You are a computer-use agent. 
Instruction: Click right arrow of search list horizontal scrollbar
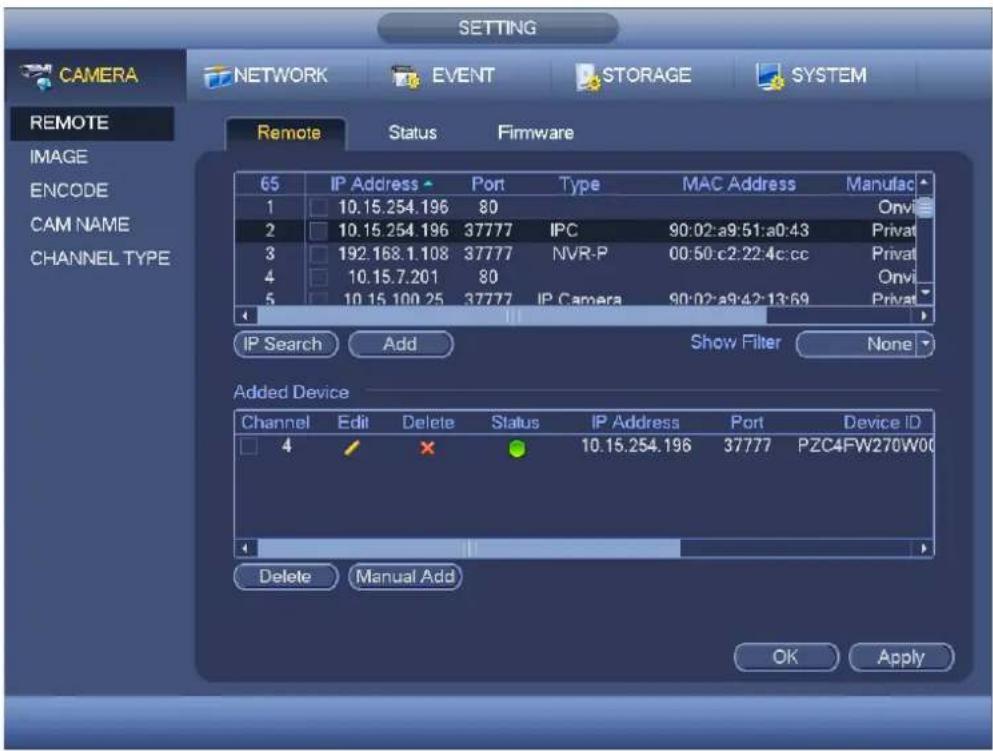point(924,315)
